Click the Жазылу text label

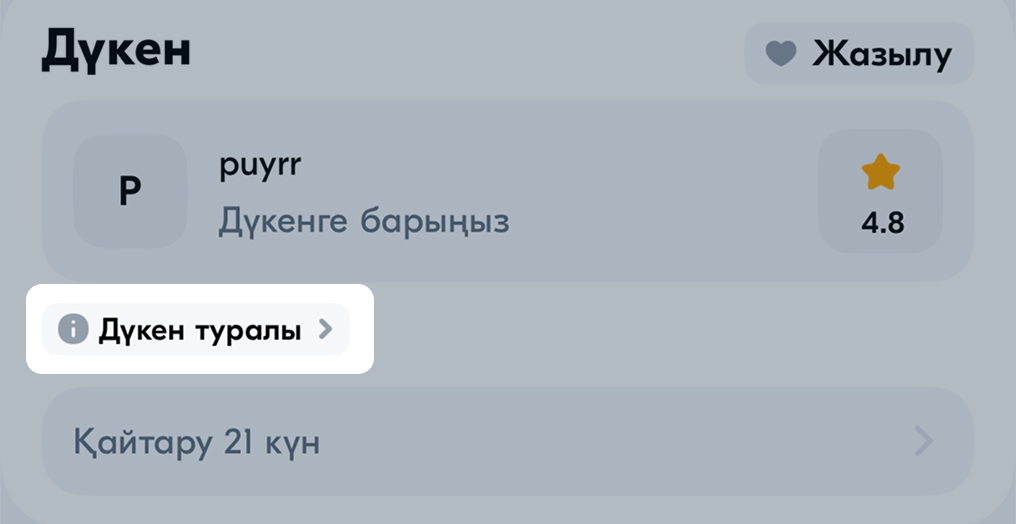pos(882,54)
